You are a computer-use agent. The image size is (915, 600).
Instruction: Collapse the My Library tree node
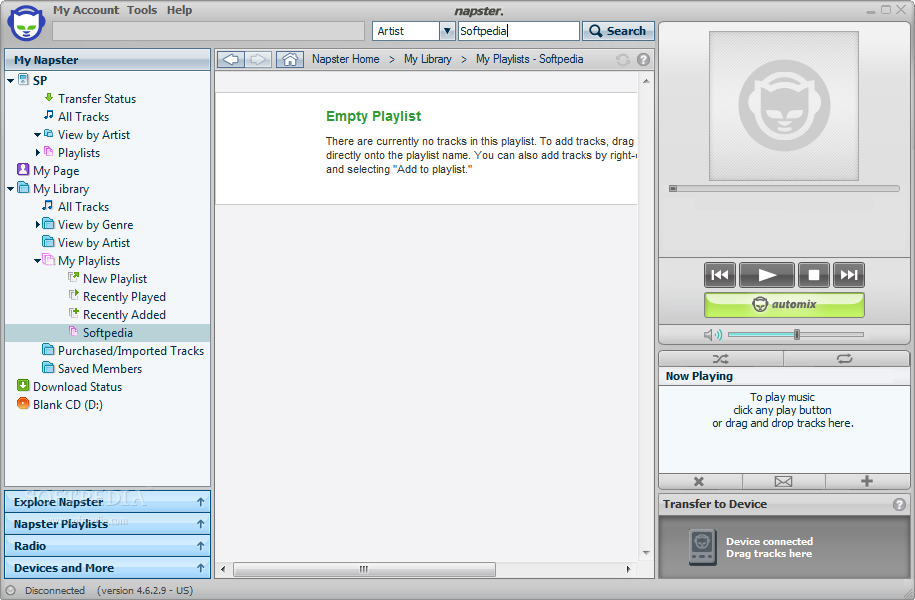(11, 189)
